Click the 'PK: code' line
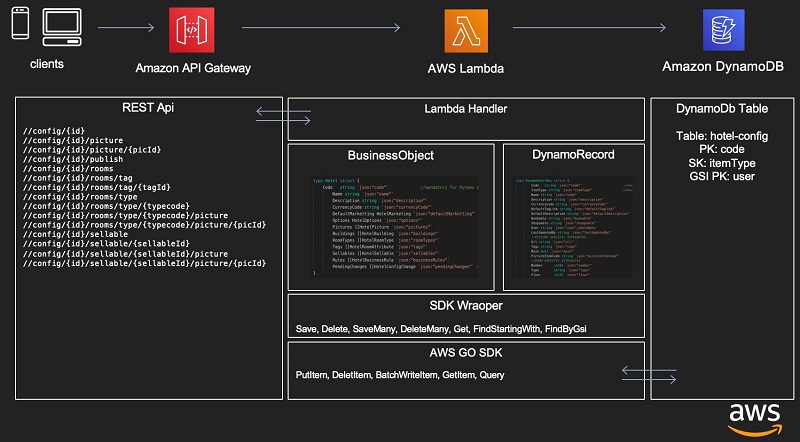This screenshot has height=442, width=800. pos(722,150)
